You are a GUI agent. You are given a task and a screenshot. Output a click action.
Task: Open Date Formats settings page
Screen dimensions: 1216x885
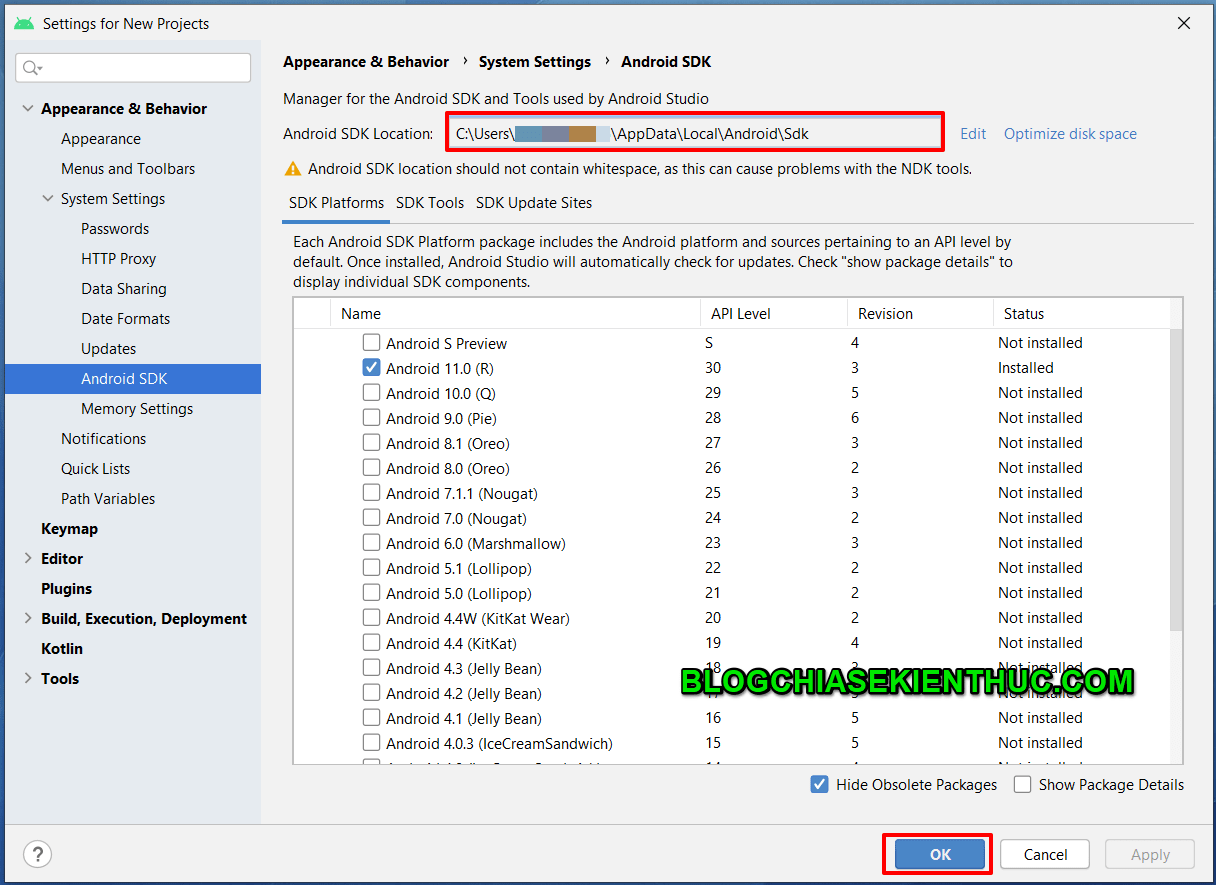[x=126, y=319]
